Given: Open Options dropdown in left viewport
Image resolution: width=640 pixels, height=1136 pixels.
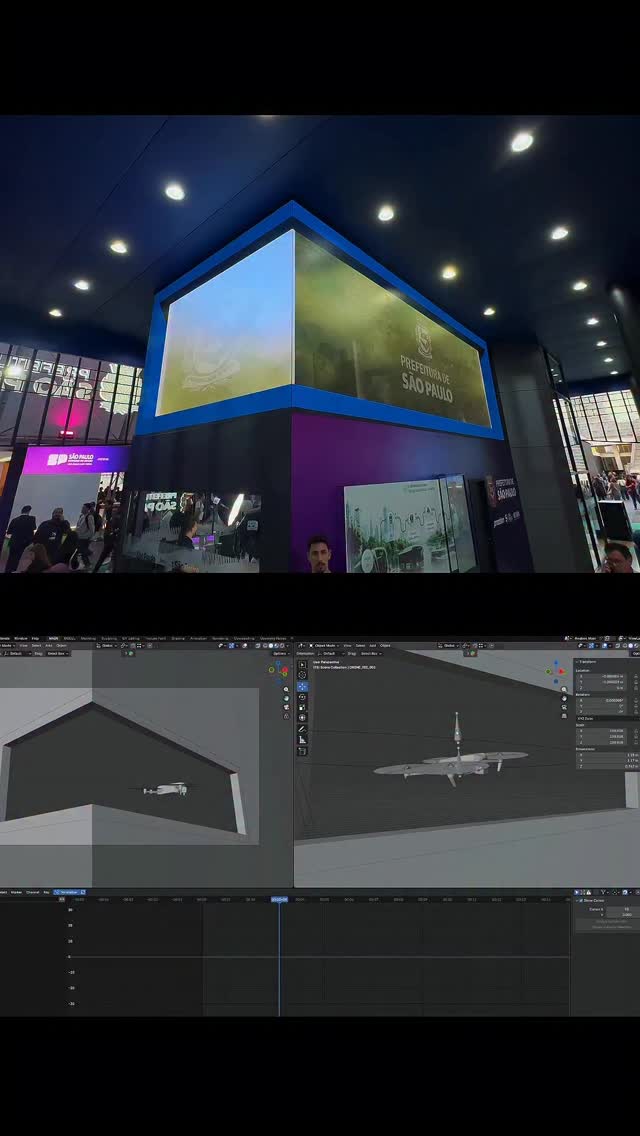Looking at the screenshot, I should (x=280, y=653).
